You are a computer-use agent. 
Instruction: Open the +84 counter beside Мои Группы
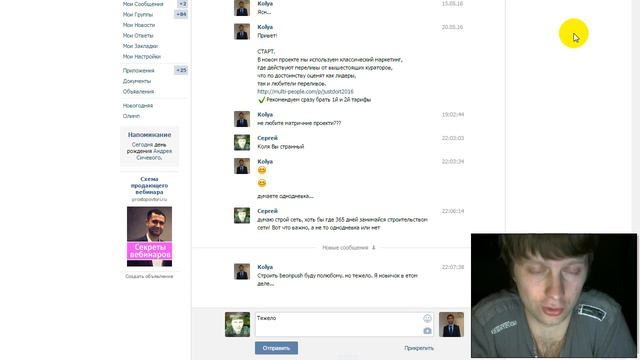tap(181, 14)
